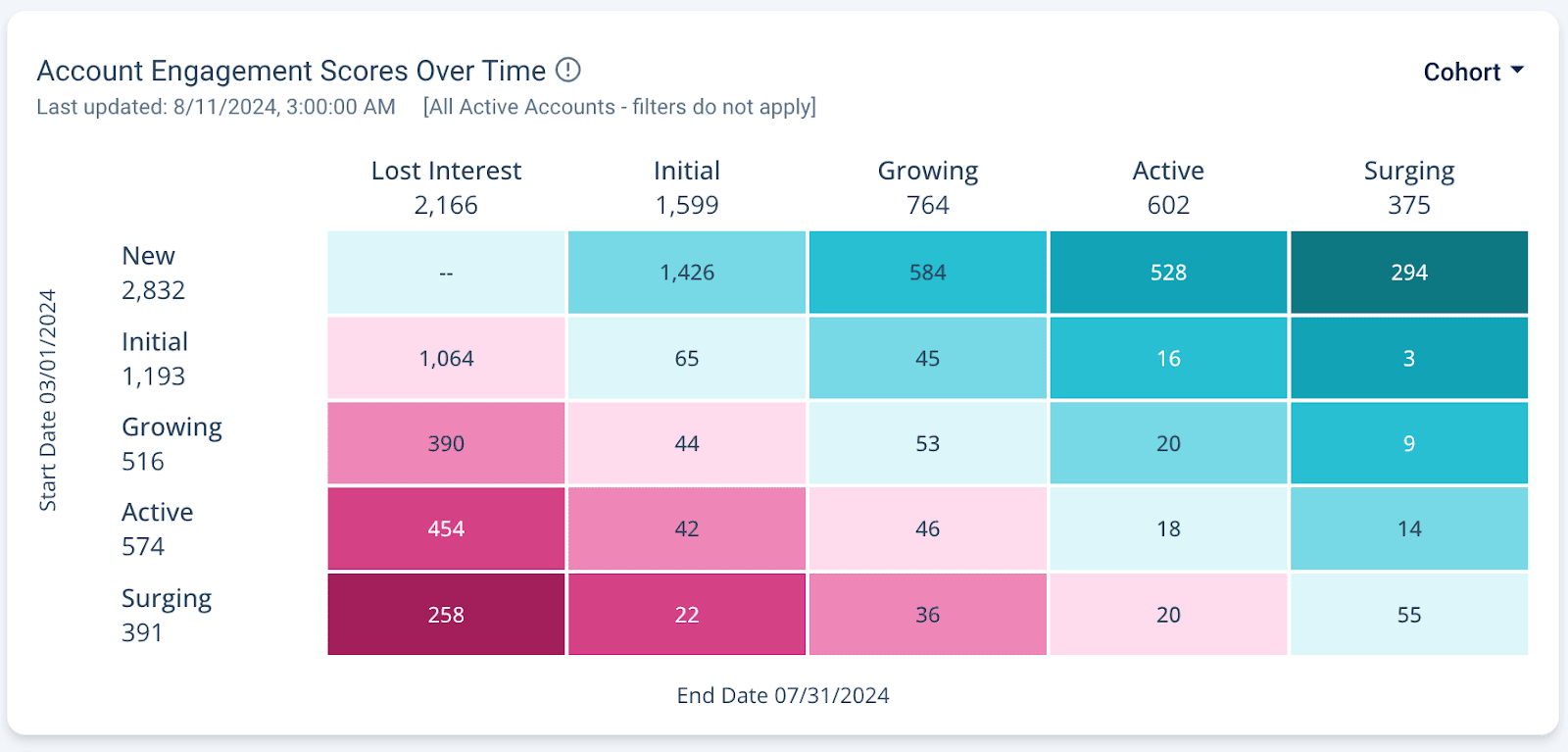1568x752 pixels.
Task: Click the cell with value 584
Action: pos(927,273)
